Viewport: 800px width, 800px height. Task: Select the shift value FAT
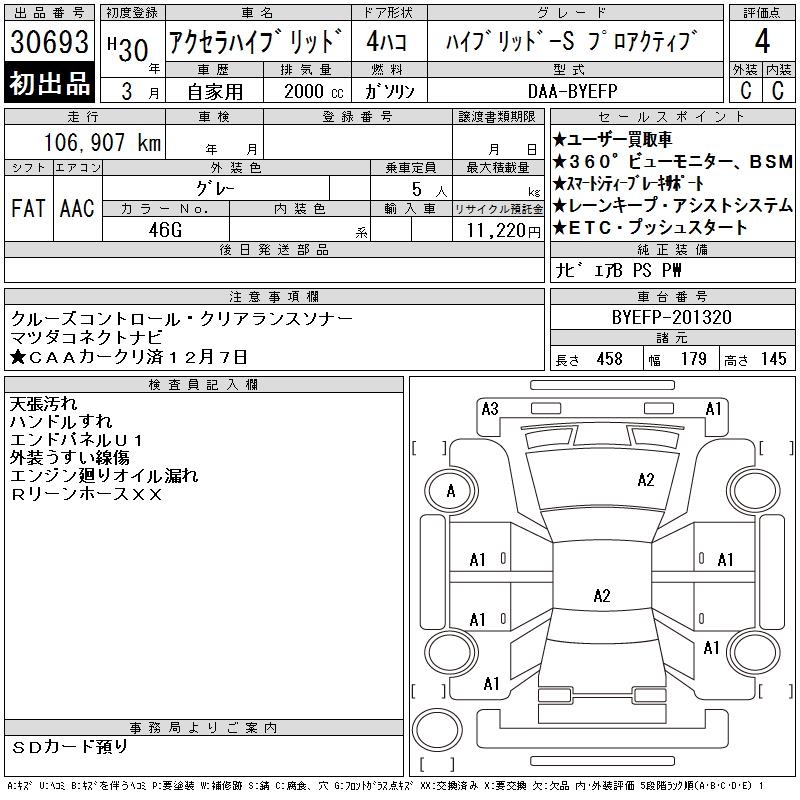pos(28,208)
